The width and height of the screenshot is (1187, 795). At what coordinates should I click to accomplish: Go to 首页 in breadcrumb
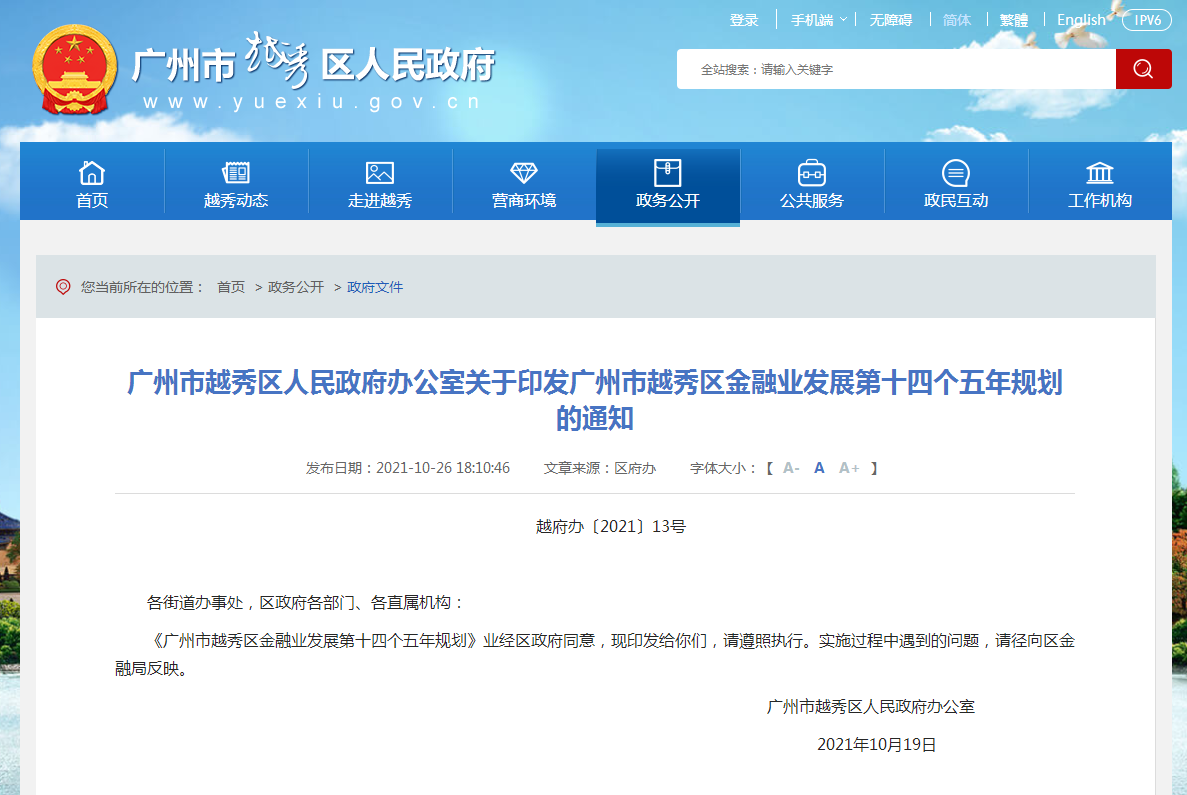pyautogui.click(x=231, y=287)
